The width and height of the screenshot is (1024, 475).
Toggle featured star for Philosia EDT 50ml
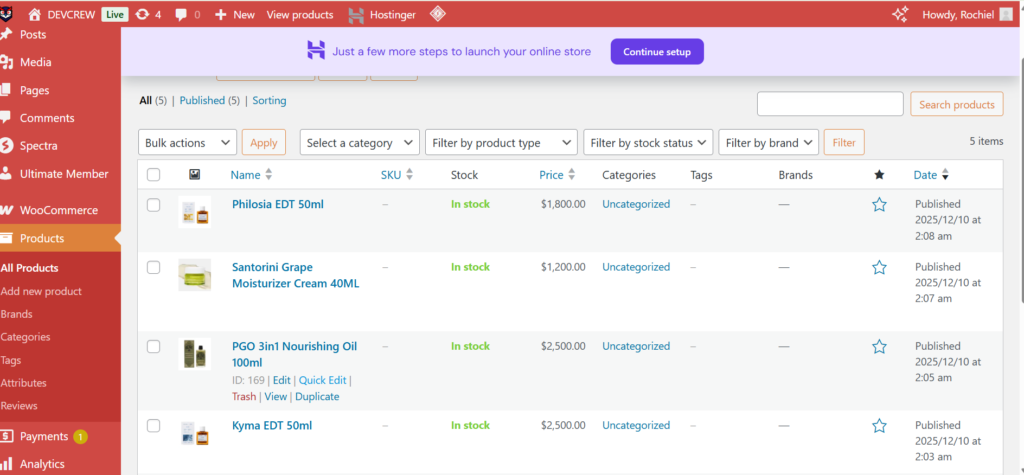pos(879,204)
